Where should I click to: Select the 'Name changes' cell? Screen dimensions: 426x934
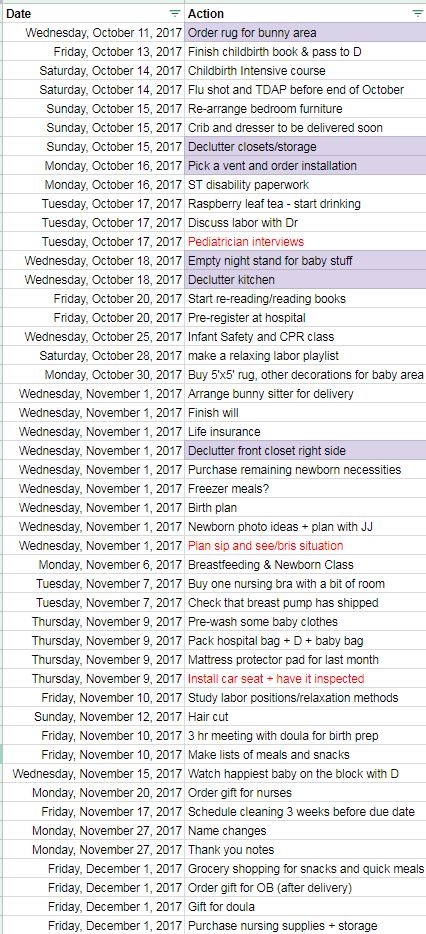(x=305, y=831)
